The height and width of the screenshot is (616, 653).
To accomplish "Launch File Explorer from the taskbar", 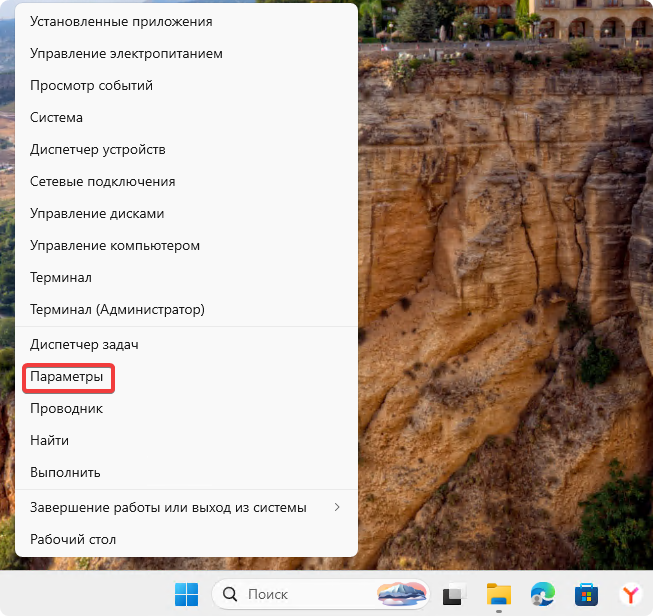I will pos(499,594).
